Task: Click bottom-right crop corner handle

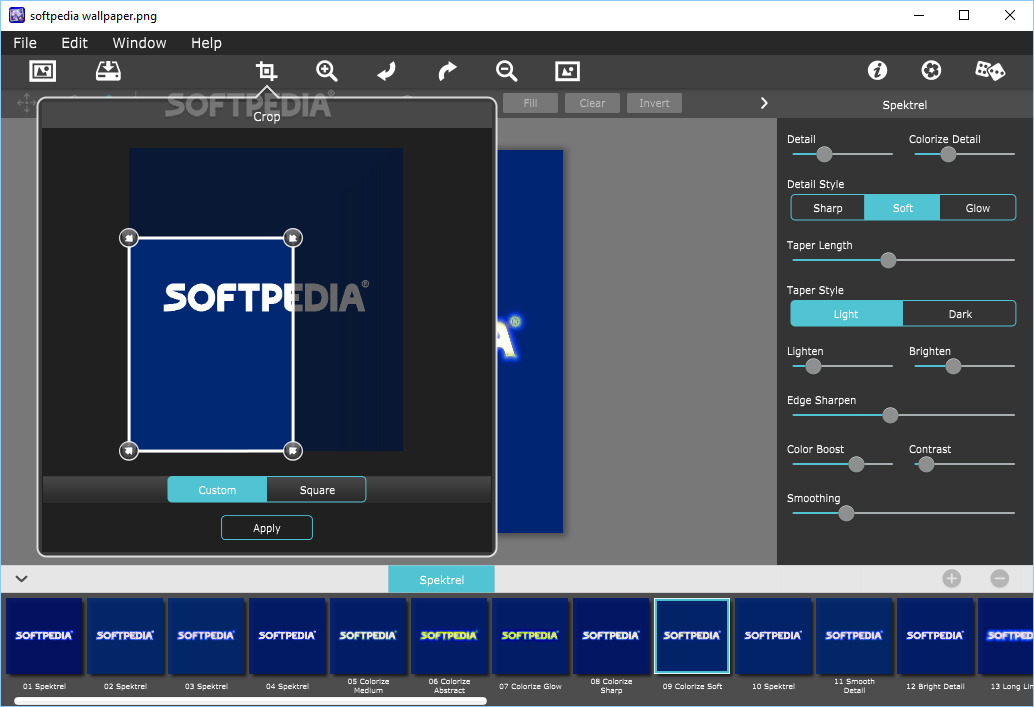Action: [x=293, y=450]
